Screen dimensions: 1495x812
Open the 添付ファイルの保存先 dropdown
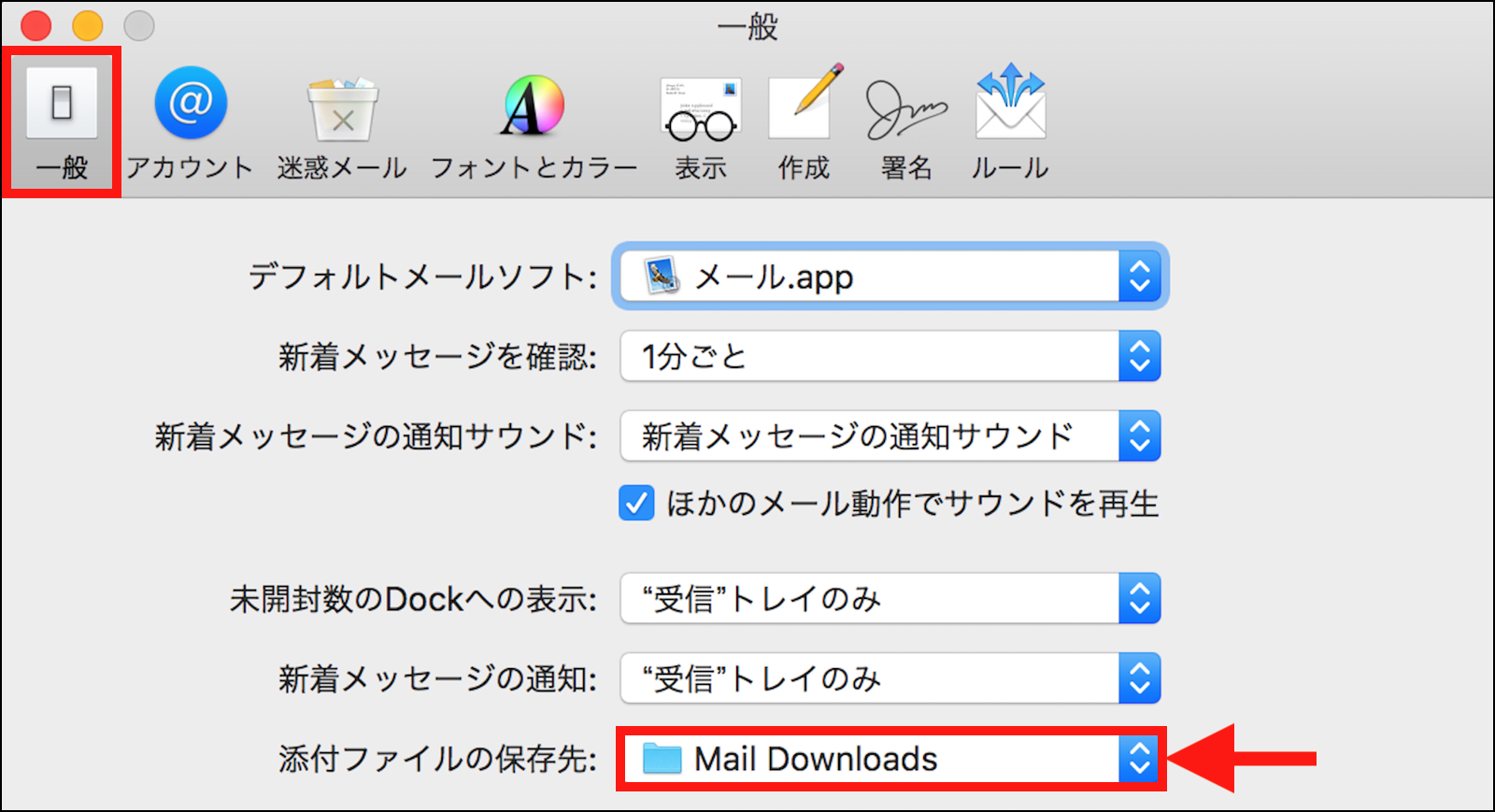pyautogui.click(x=890, y=759)
